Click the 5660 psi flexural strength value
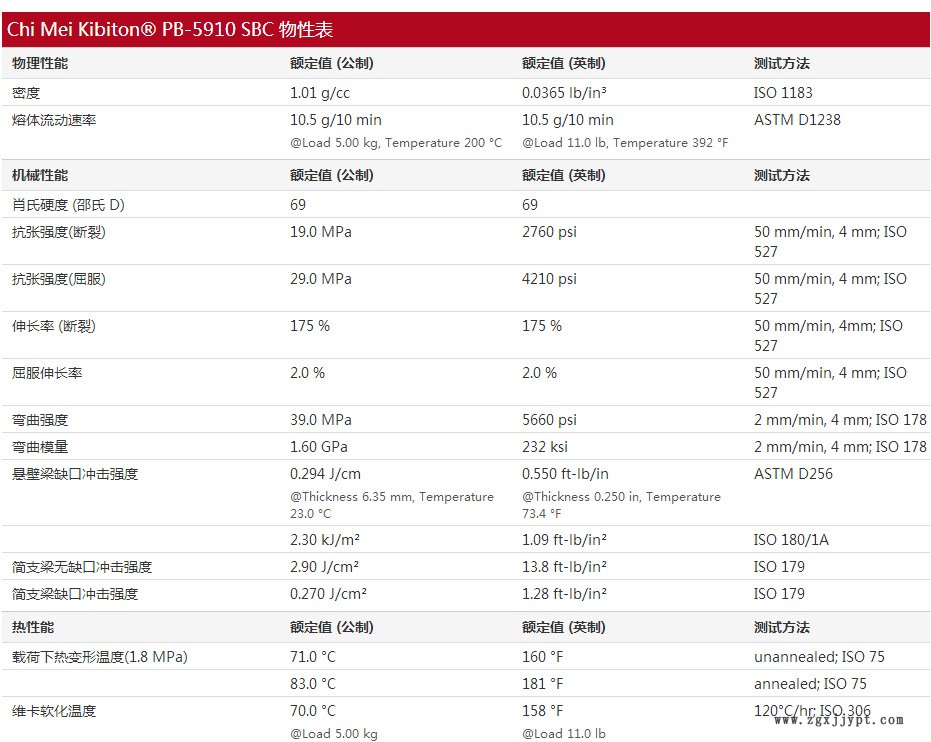Screen dimensions: 931x742 [549, 420]
